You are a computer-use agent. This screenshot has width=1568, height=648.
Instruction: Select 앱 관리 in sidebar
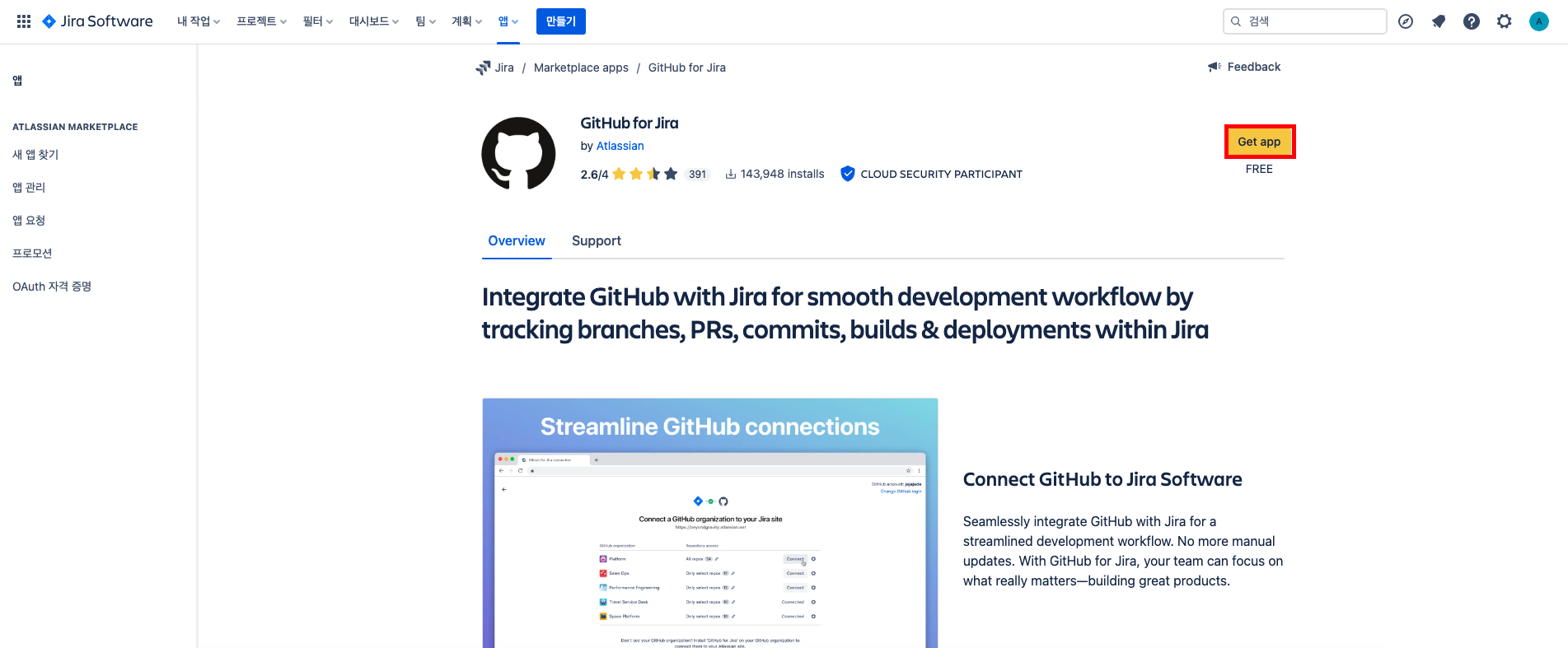29,188
